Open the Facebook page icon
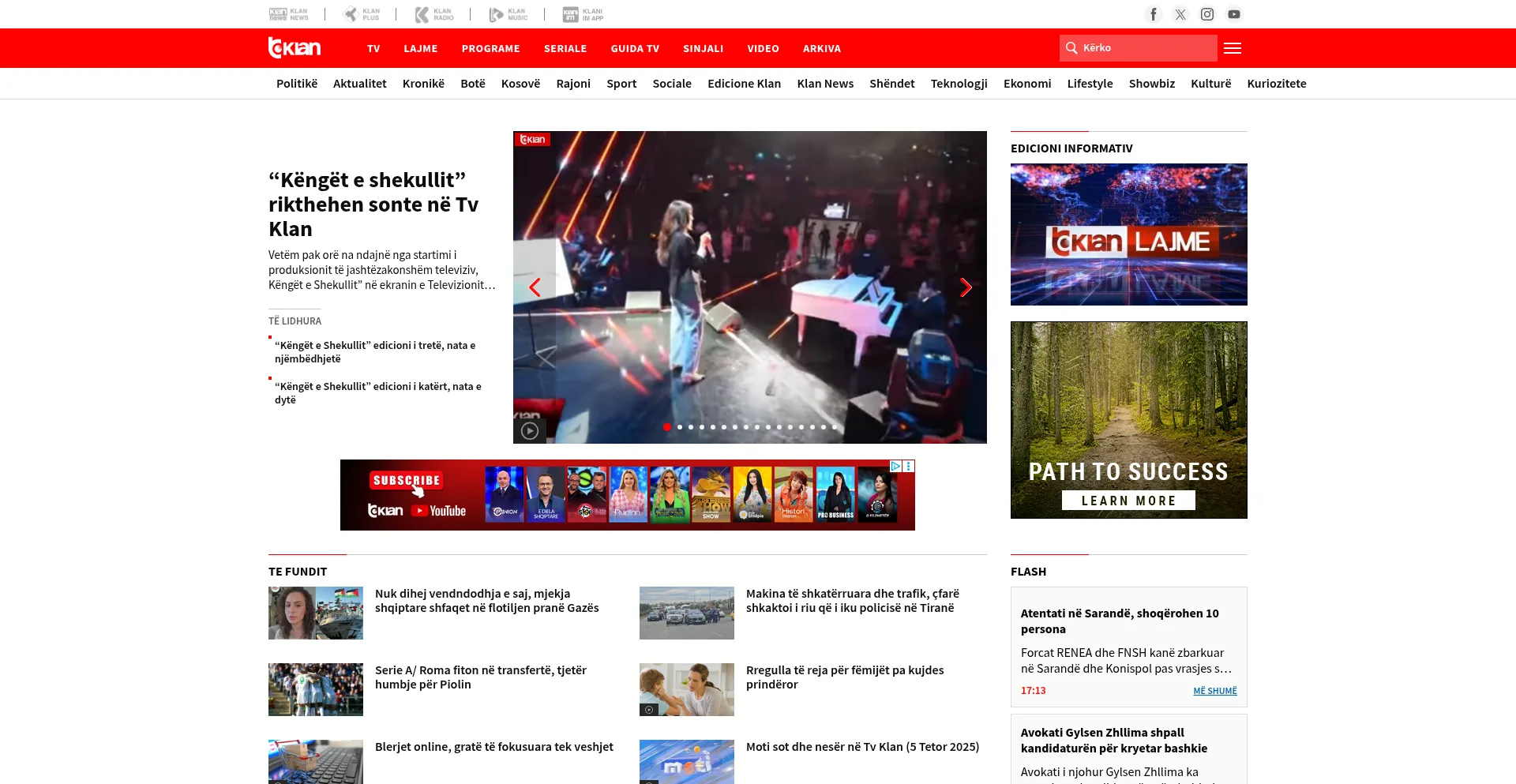The image size is (1516, 784). click(x=1154, y=14)
